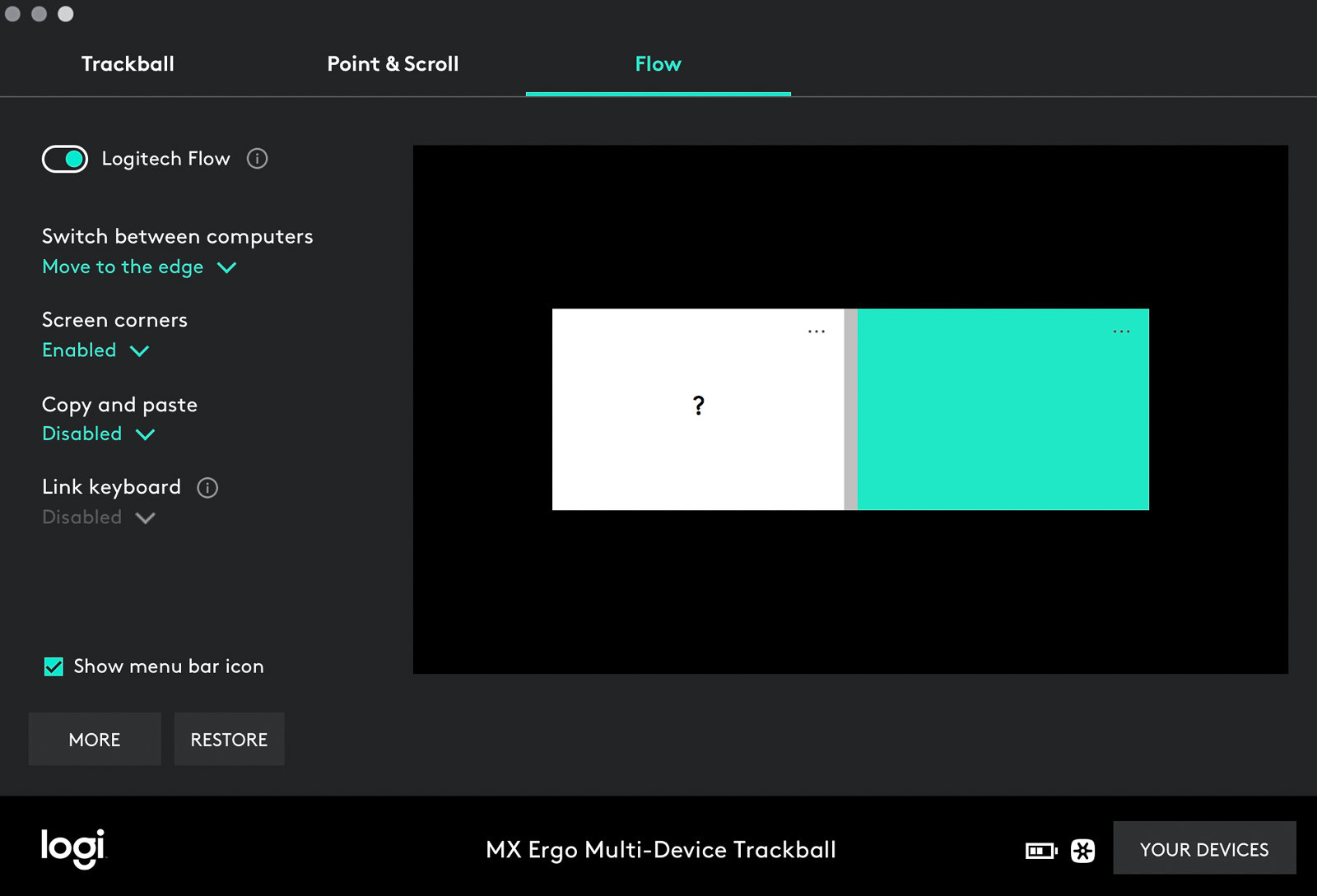Image resolution: width=1317 pixels, height=896 pixels.
Task: Expand Move to the edge dropdown
Action: [139, 267]
